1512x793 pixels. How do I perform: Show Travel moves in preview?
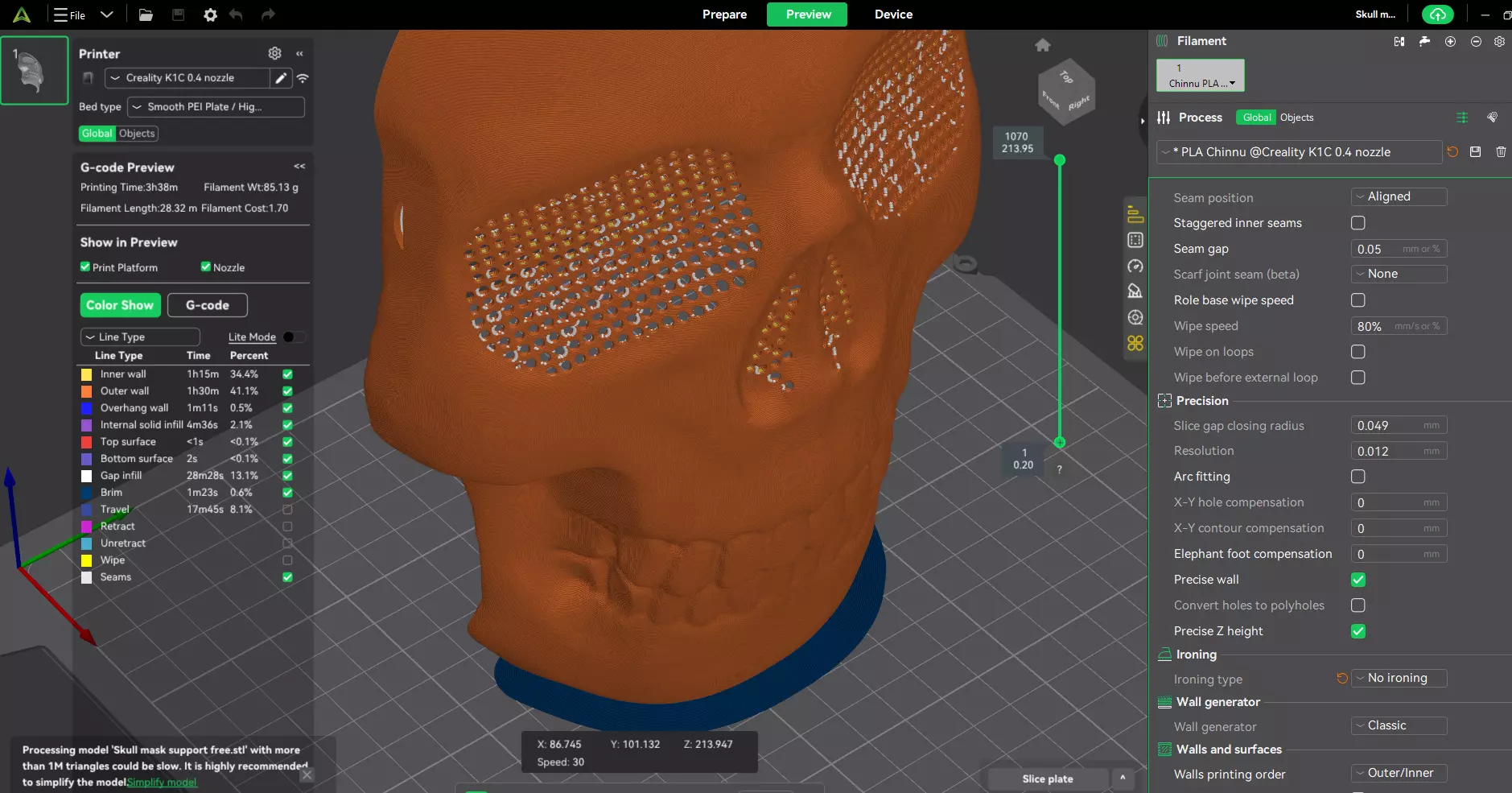pyautogui.click(x=287, y=510)
